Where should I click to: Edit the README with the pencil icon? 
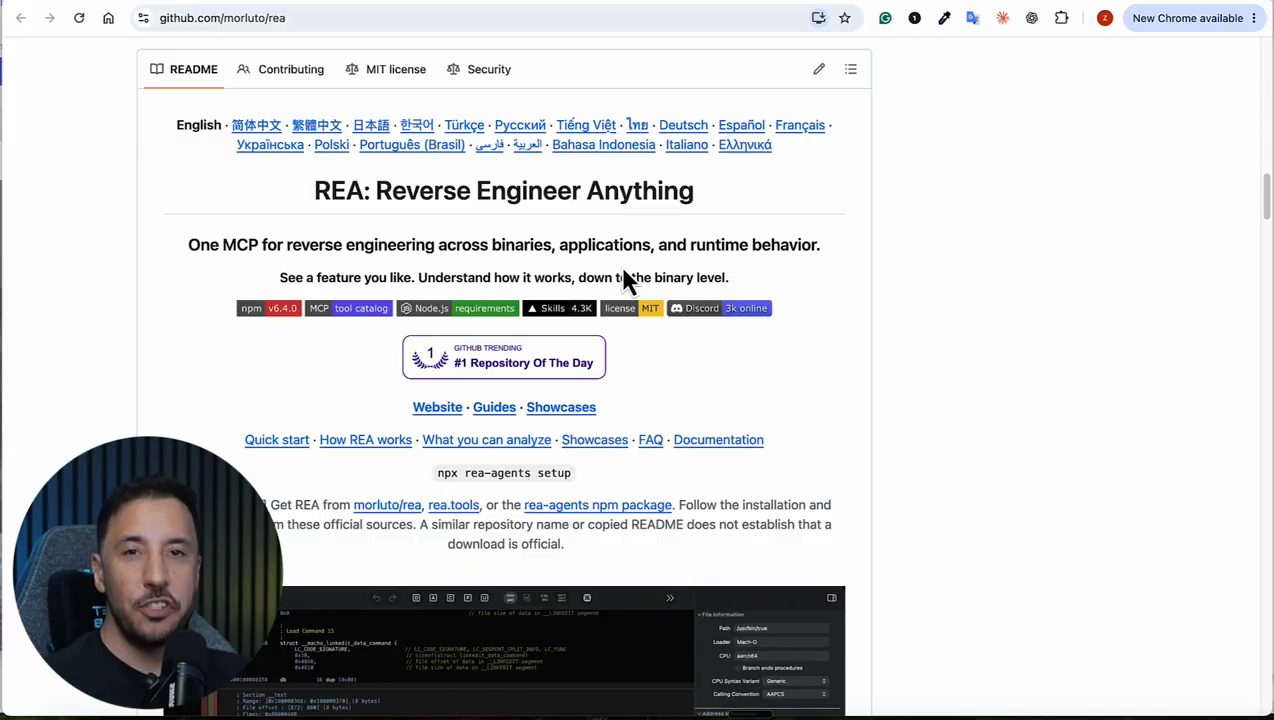[x=819, y=69]
